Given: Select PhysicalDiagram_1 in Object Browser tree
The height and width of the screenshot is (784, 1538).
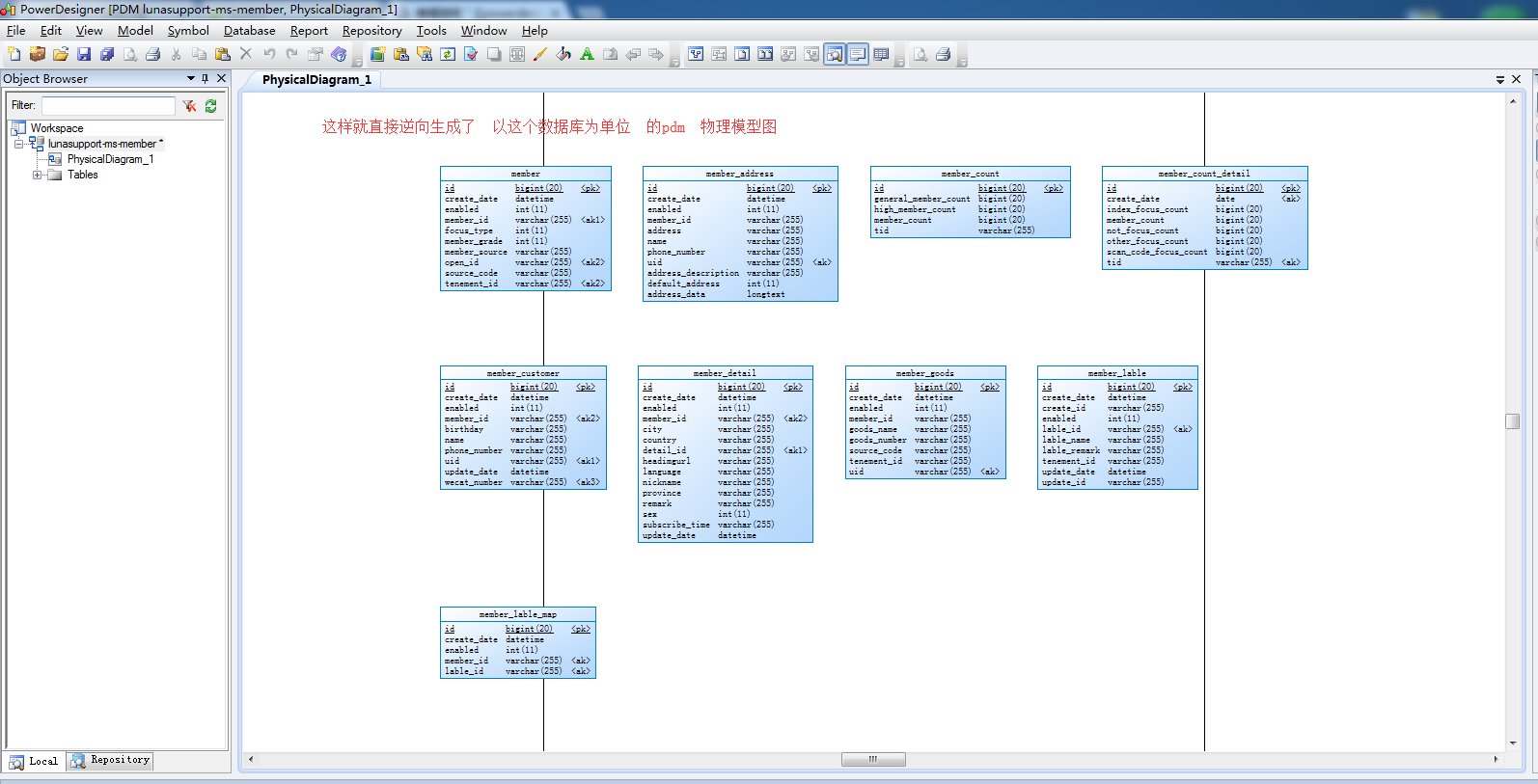Looking at the screenshot, I should coord(110,159).
